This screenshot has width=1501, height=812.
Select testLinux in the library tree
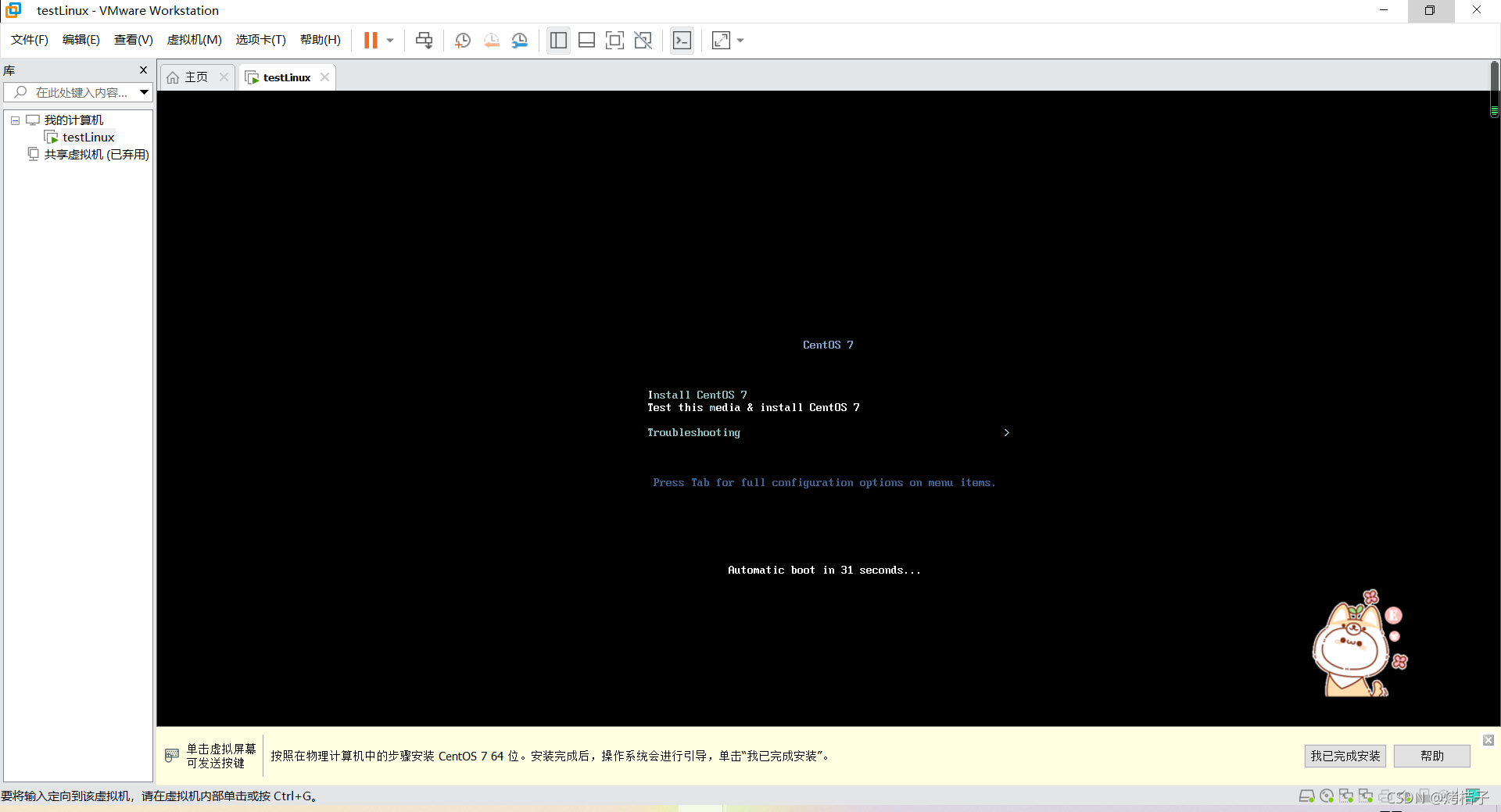pyautogui.click(x=88, y=138)
